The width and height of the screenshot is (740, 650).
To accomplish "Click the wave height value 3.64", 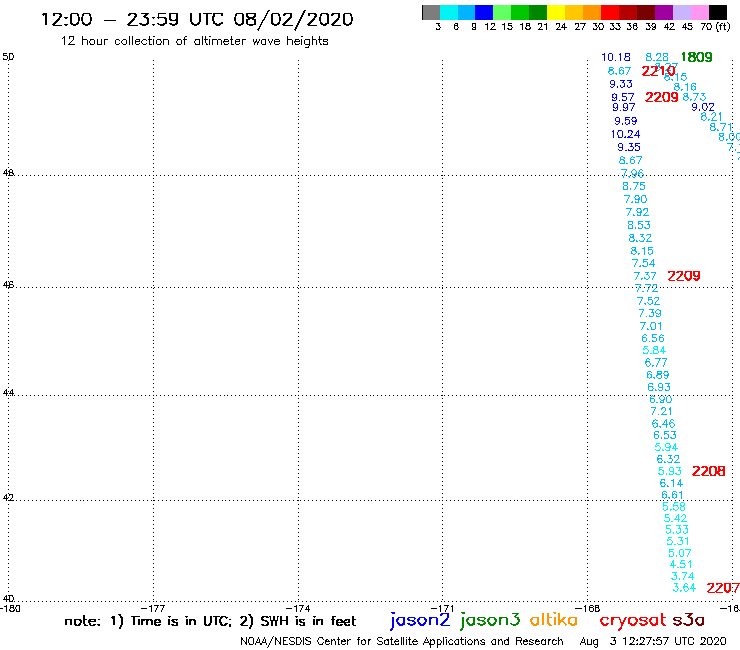I will 684,588.
